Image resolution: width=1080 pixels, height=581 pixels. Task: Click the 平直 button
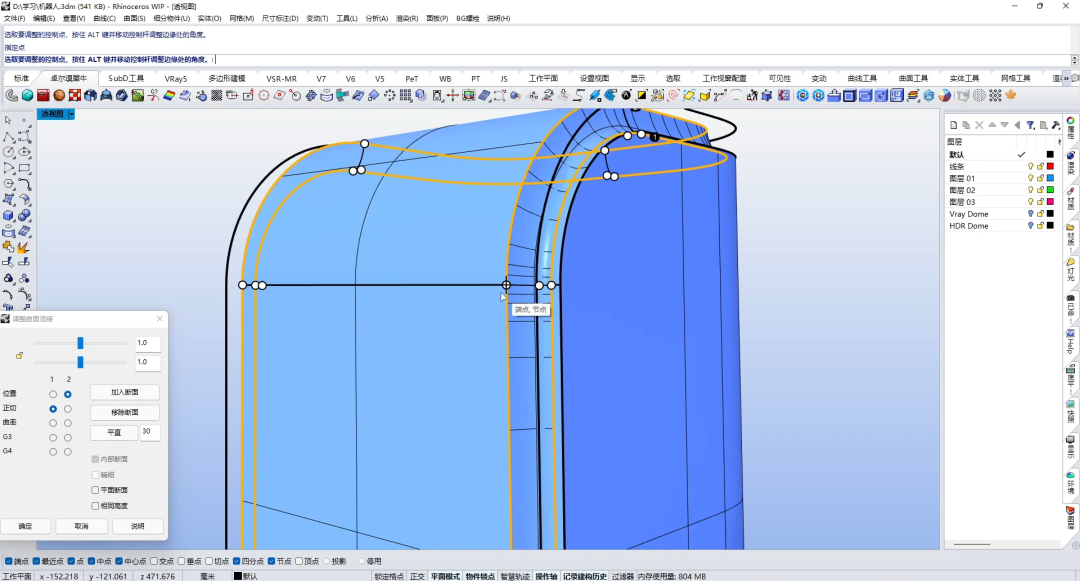point(114,432)
